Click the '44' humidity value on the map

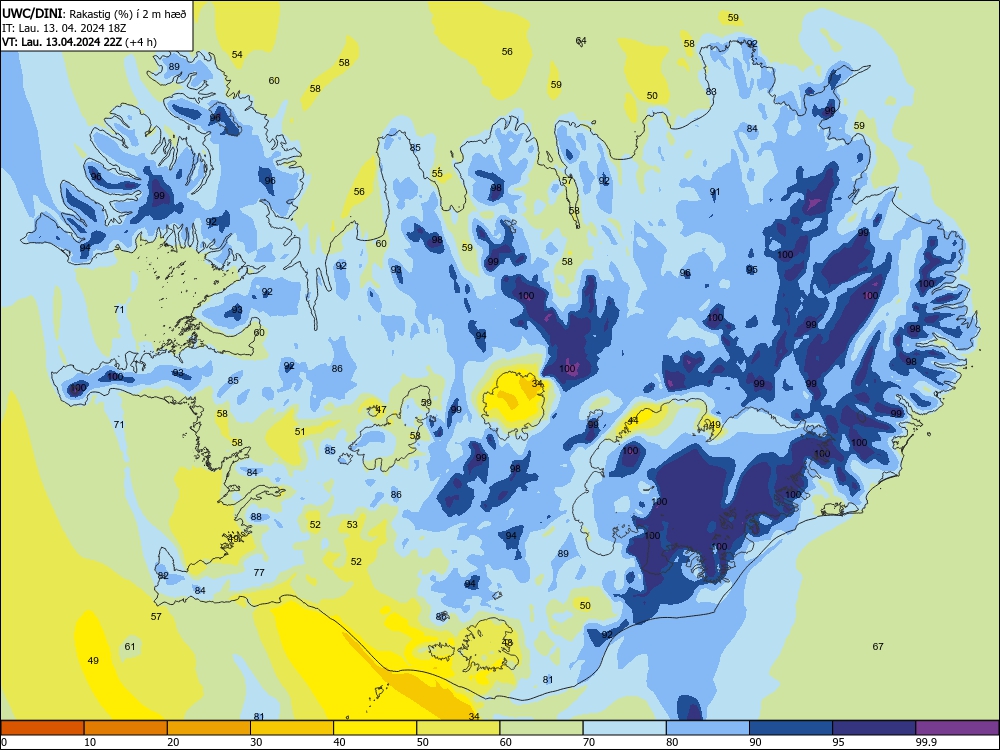point(633,420)
